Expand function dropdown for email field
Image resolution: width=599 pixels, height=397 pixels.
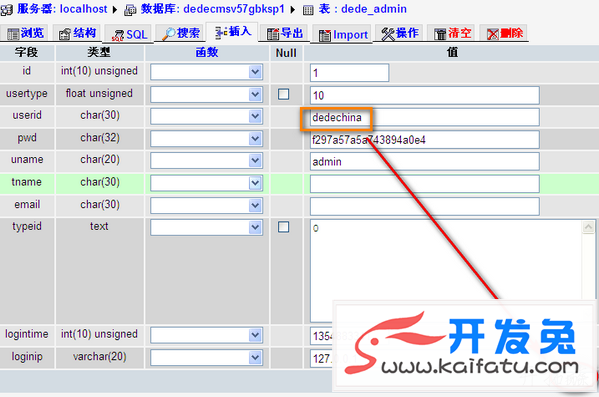(x=206, y=206)
